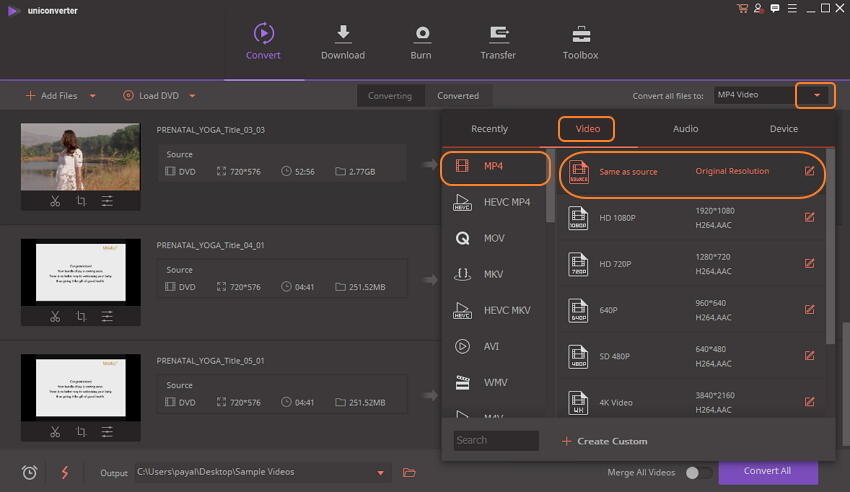Viewport: 850px width, 492px height.
Task: Switch to the Converting tab
Action: (390, 96)
